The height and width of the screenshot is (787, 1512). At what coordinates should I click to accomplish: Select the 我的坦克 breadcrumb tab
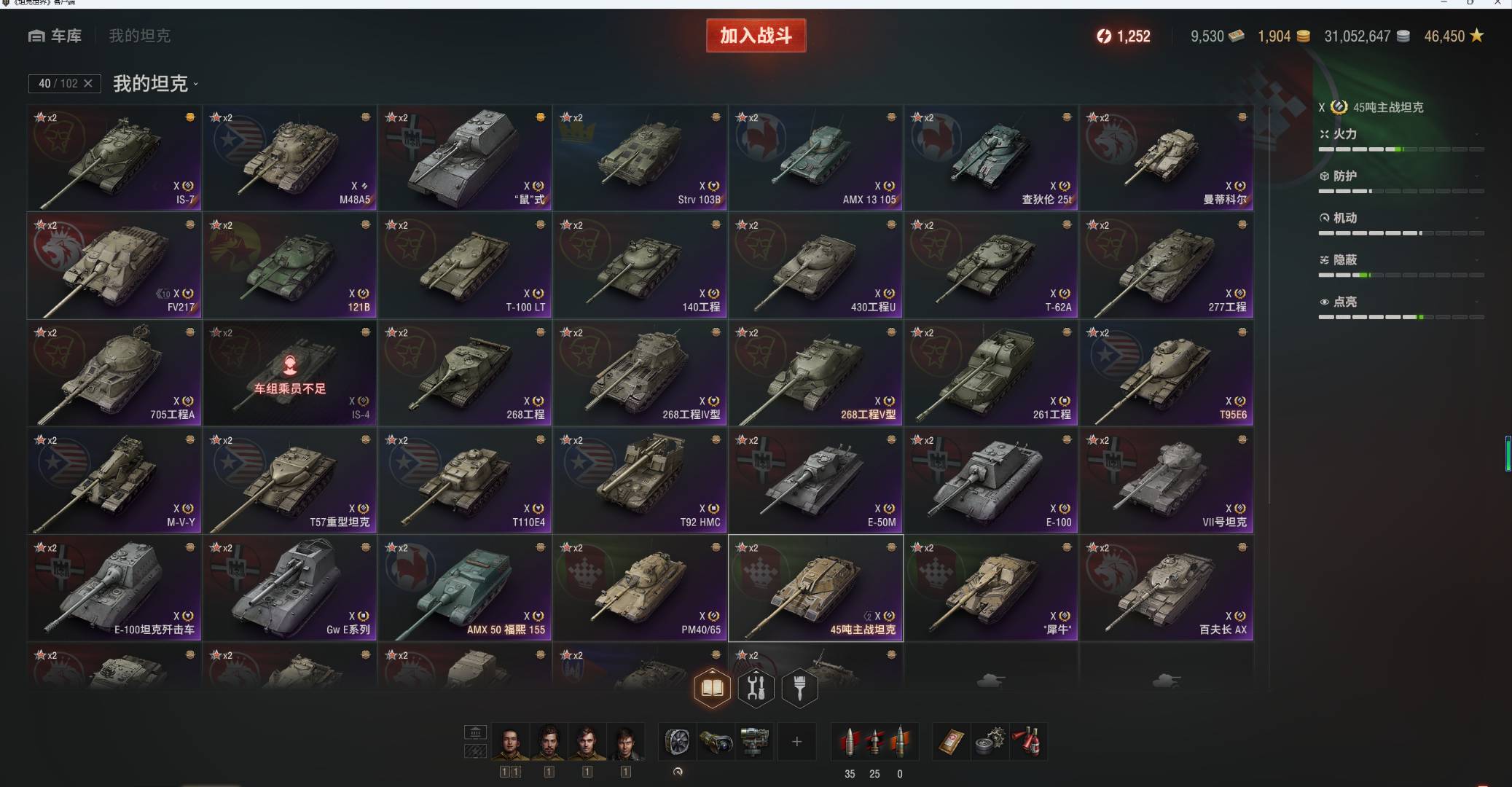click(139, 36)
